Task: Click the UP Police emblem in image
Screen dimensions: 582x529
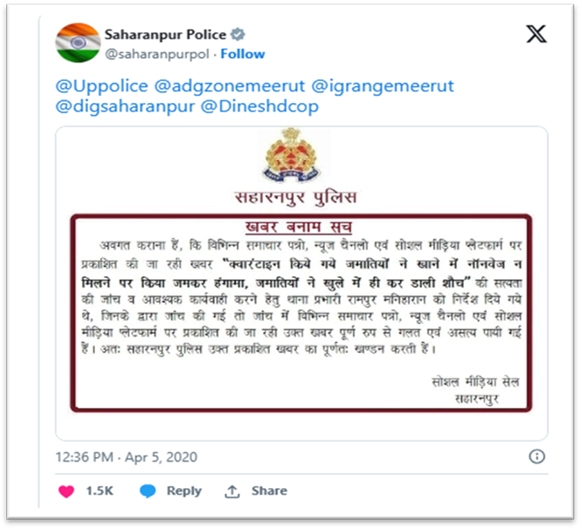Action: click(x=291, y=155)
